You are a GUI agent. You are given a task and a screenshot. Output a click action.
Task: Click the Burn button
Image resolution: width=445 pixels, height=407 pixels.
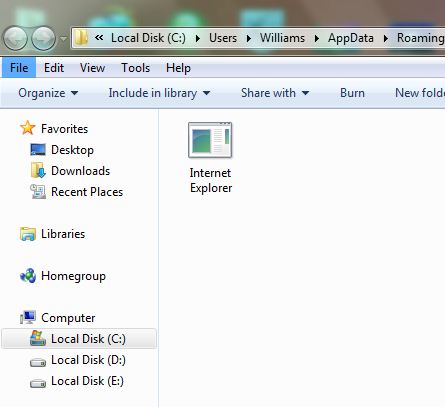pyautogui.click(x=352, y=93)
